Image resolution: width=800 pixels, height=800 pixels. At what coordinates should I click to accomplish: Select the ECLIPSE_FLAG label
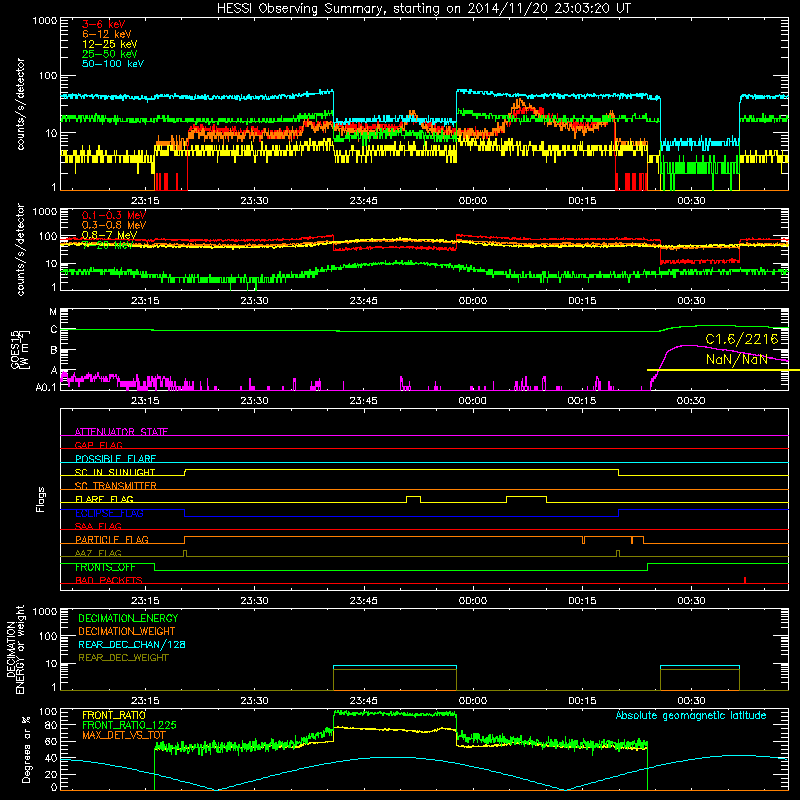[x=109, y=513]
